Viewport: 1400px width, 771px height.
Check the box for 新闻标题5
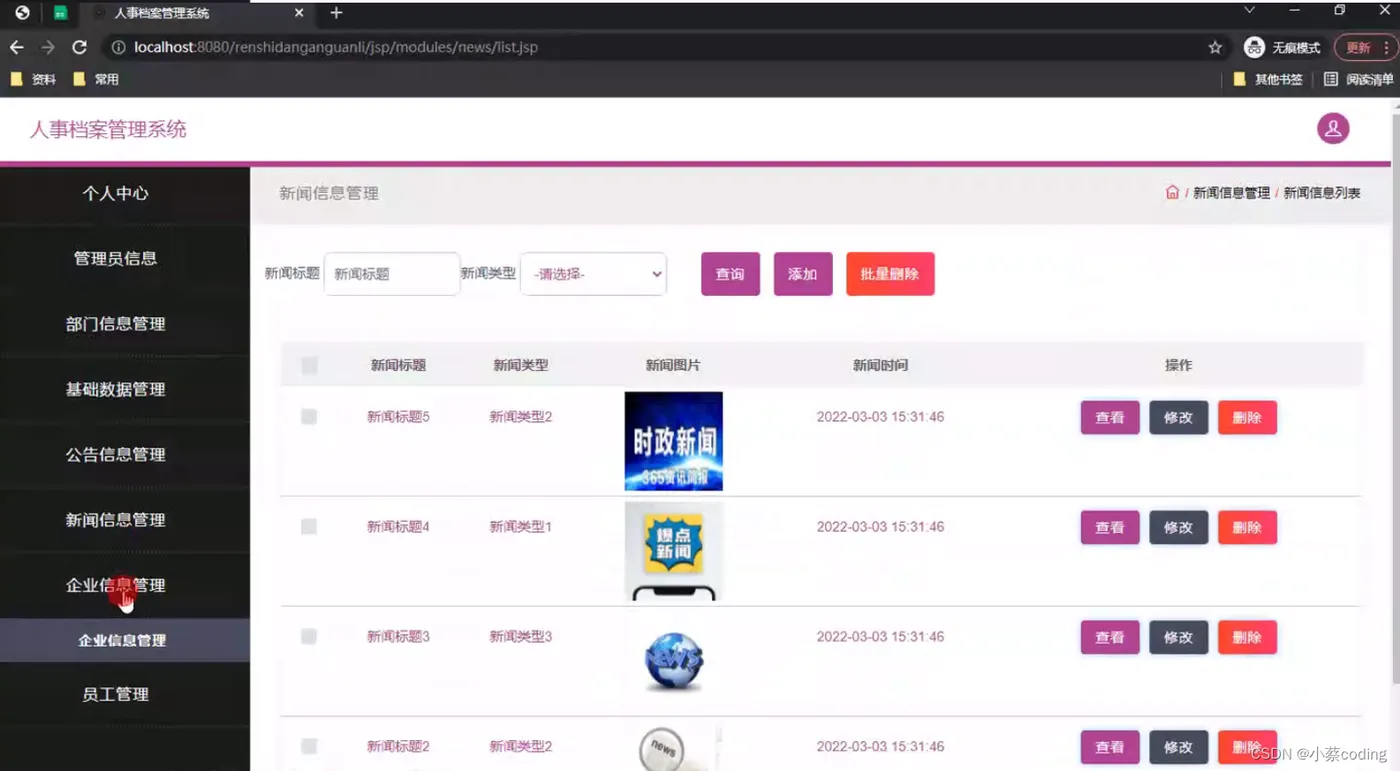(x=309, y=417)
